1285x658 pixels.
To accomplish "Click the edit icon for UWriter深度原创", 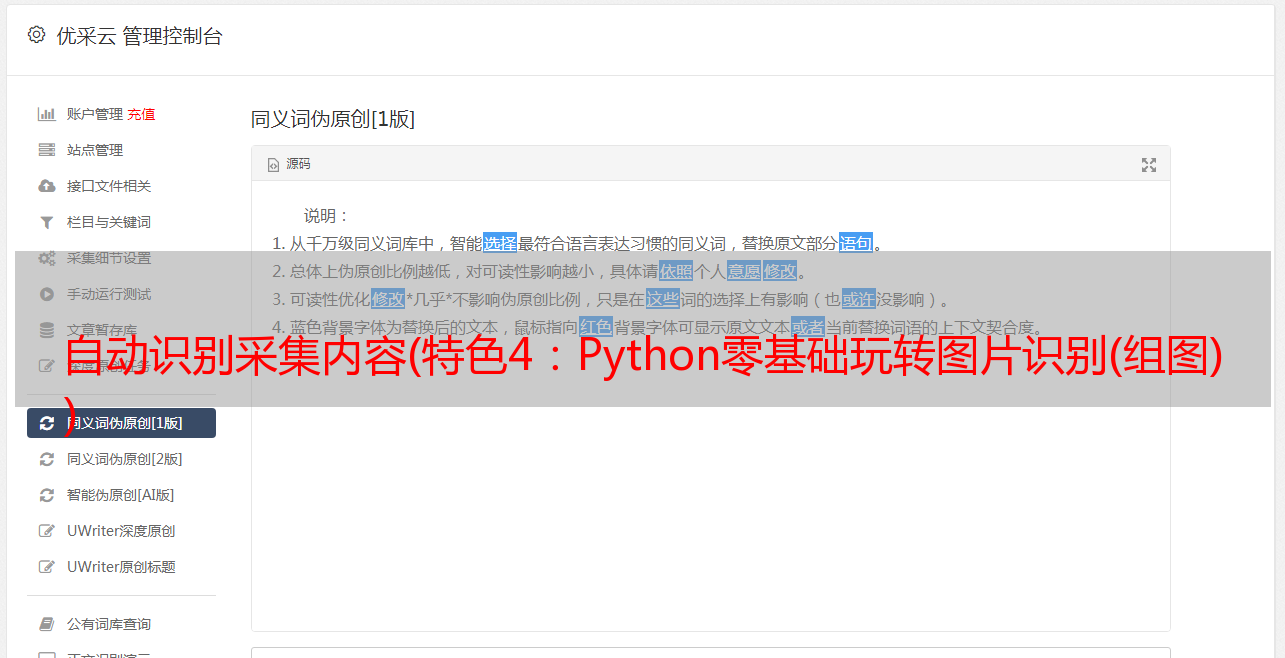I will [x=46, y=531].
